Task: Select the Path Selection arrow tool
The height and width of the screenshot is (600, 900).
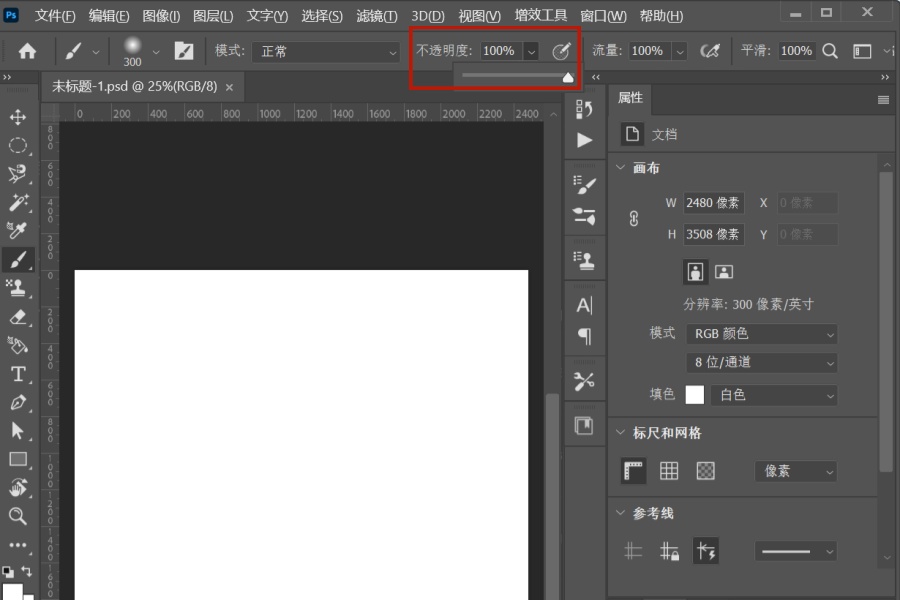Action: point(18,431)
